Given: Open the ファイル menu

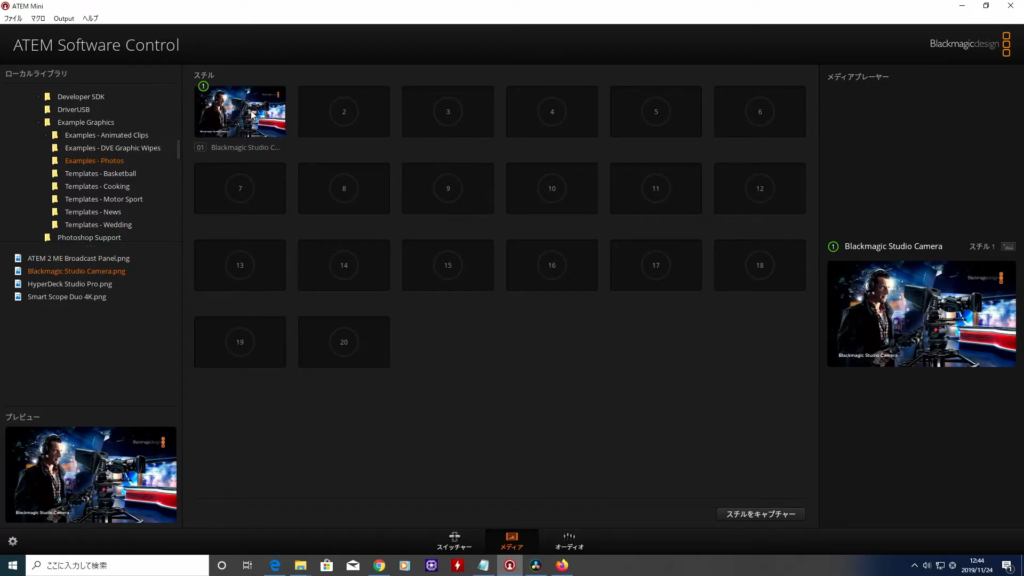Looking at the screenshot, I should coord(13,18).
